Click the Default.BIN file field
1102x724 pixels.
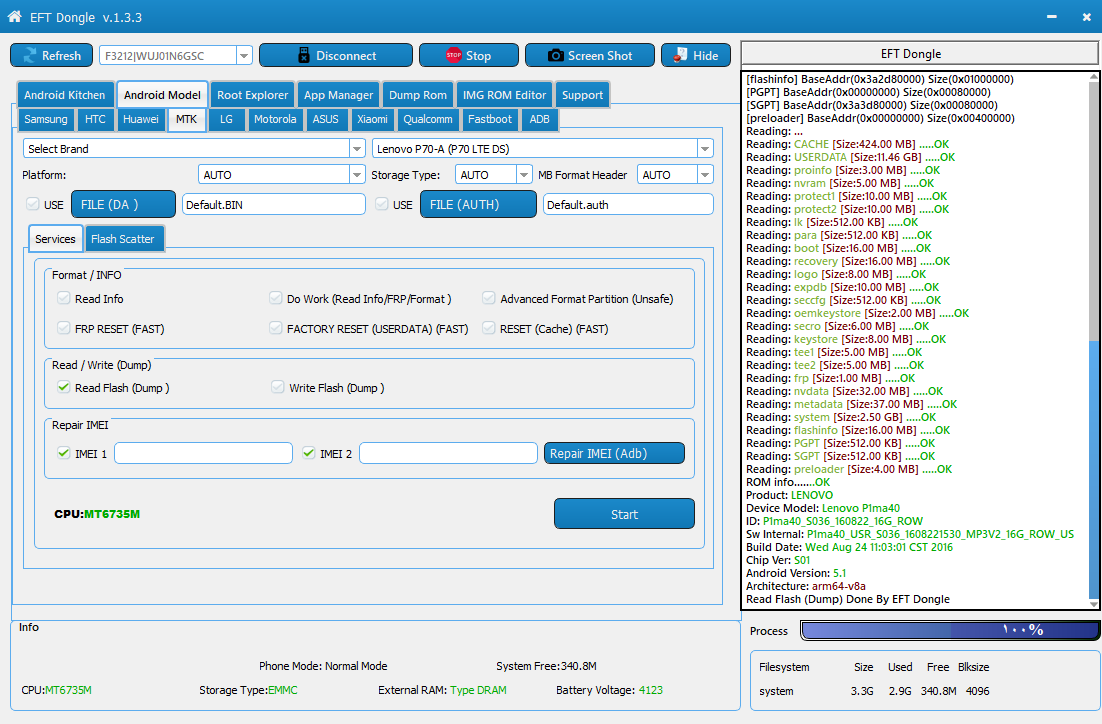coord(274,205)
